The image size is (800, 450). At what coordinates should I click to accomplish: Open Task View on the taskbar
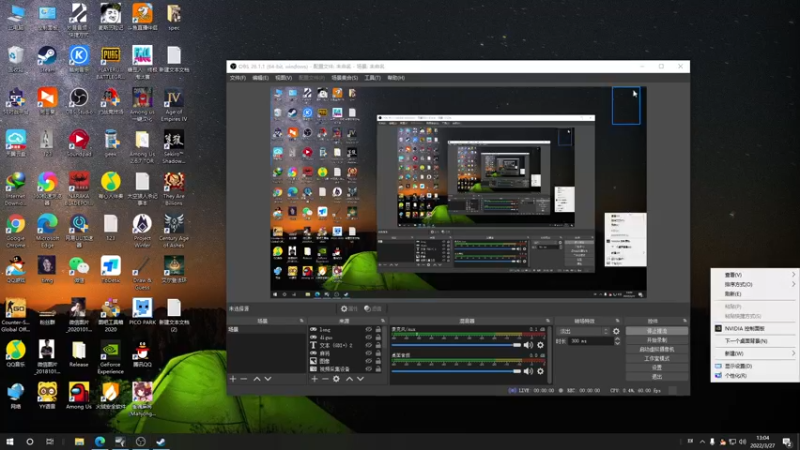pos(49,442)
